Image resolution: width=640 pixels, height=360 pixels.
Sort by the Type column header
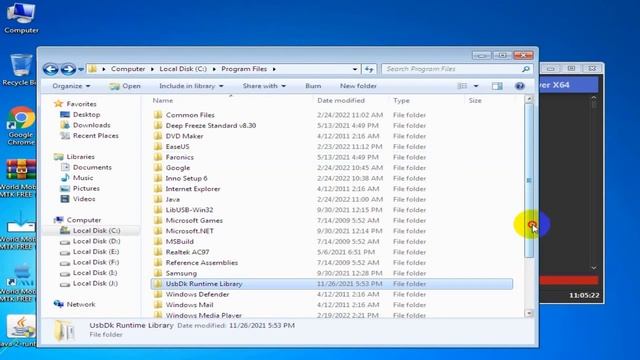point(401,100)
